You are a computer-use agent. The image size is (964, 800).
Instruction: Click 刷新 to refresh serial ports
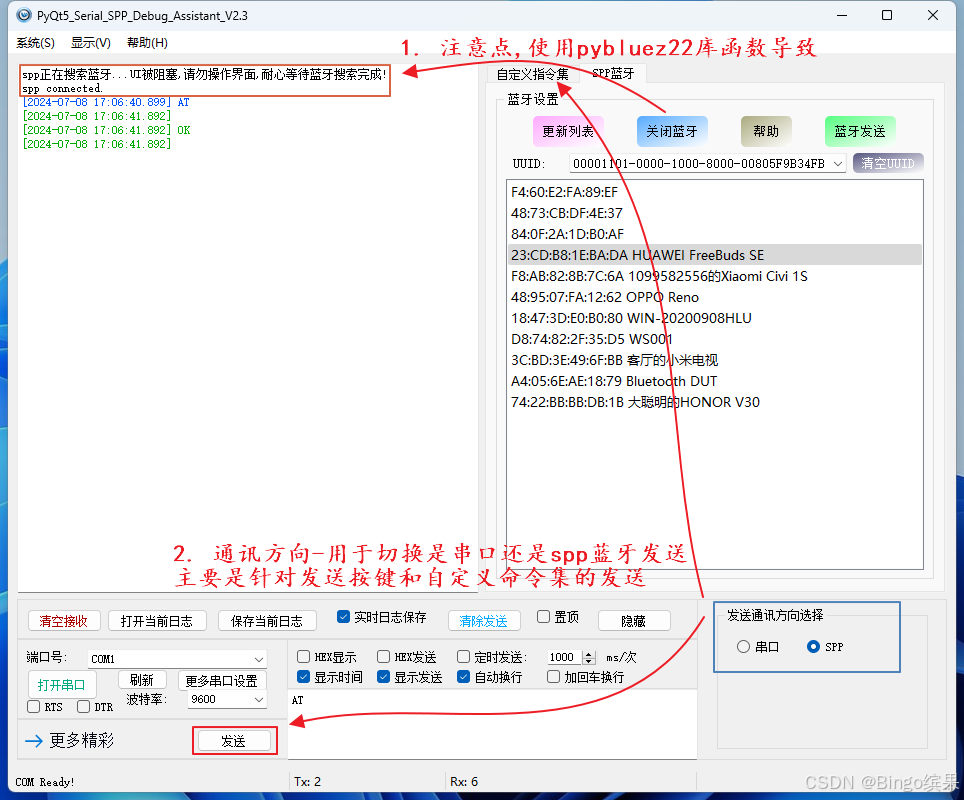(x=142, y=678)
